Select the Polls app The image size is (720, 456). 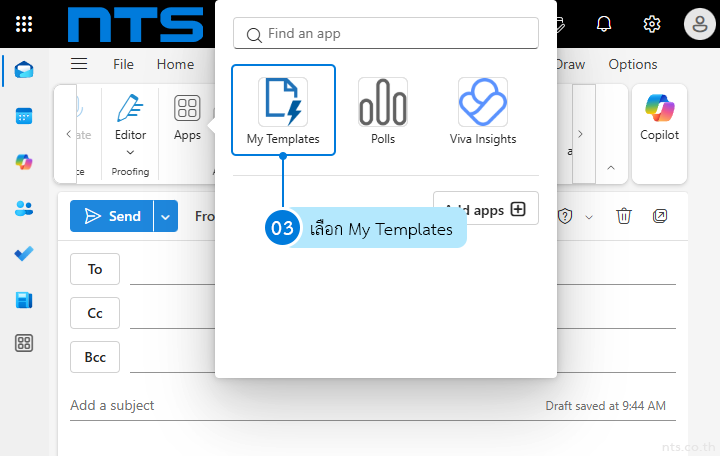coord(383,110)
